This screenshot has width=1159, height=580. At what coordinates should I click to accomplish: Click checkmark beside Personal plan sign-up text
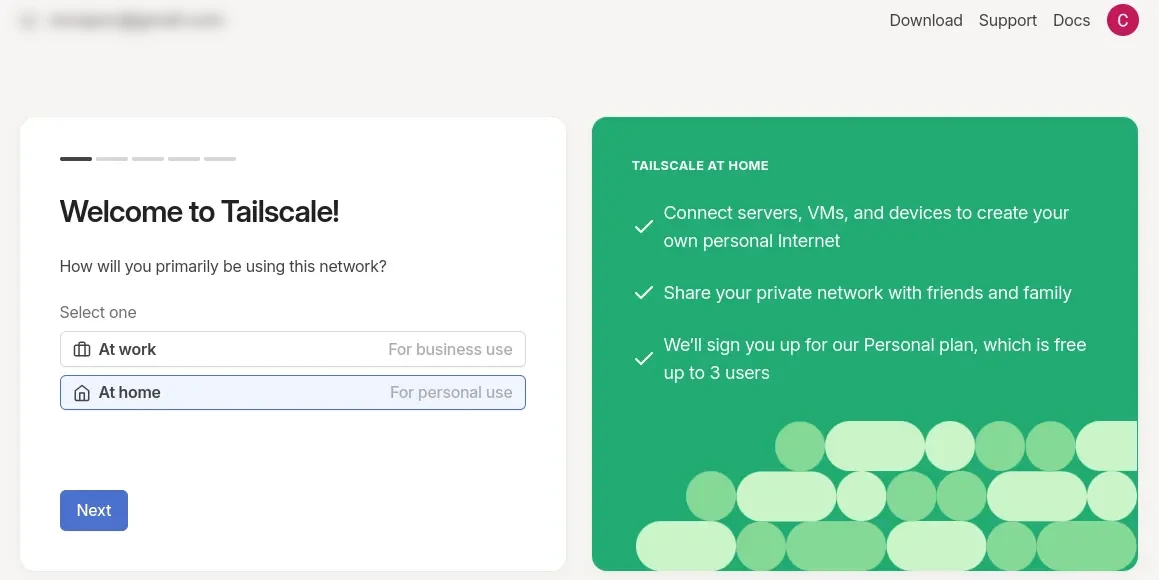coord(644,359)
